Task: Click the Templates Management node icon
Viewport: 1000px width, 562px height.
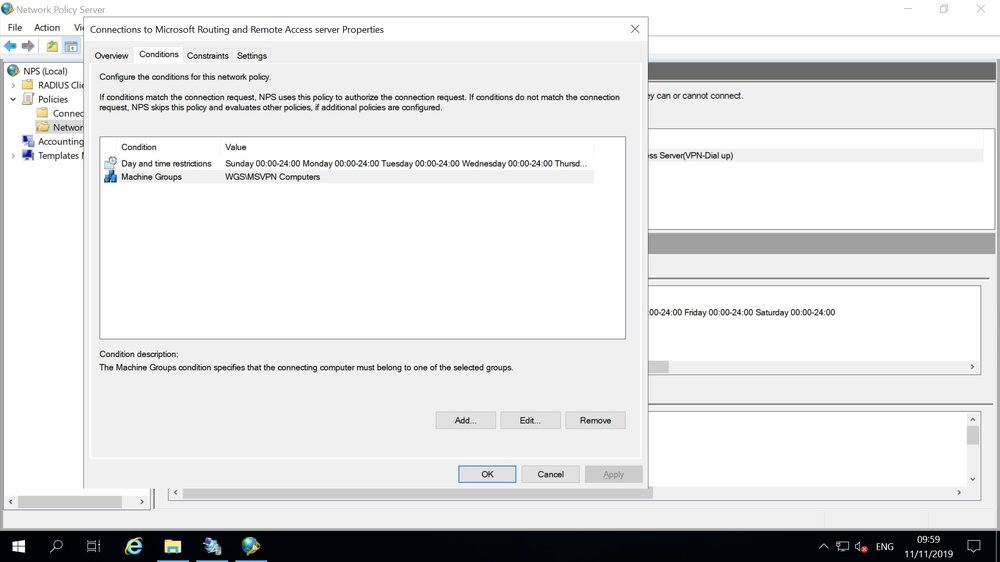Action: pyautogui.click(x=28, y=155)
